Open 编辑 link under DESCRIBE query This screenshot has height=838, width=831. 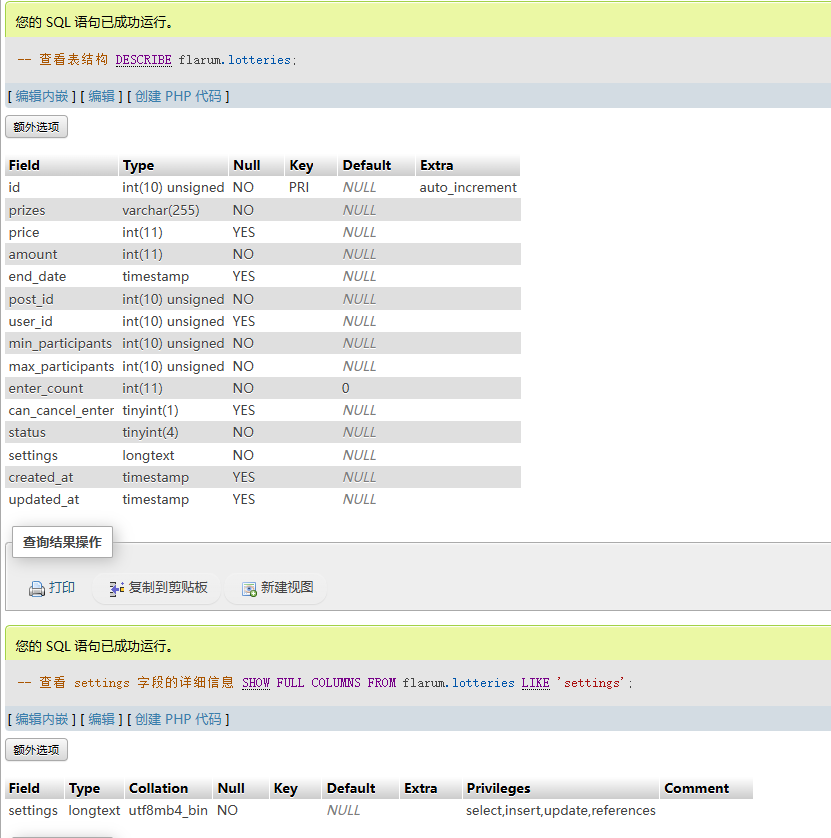pos(102,96)
